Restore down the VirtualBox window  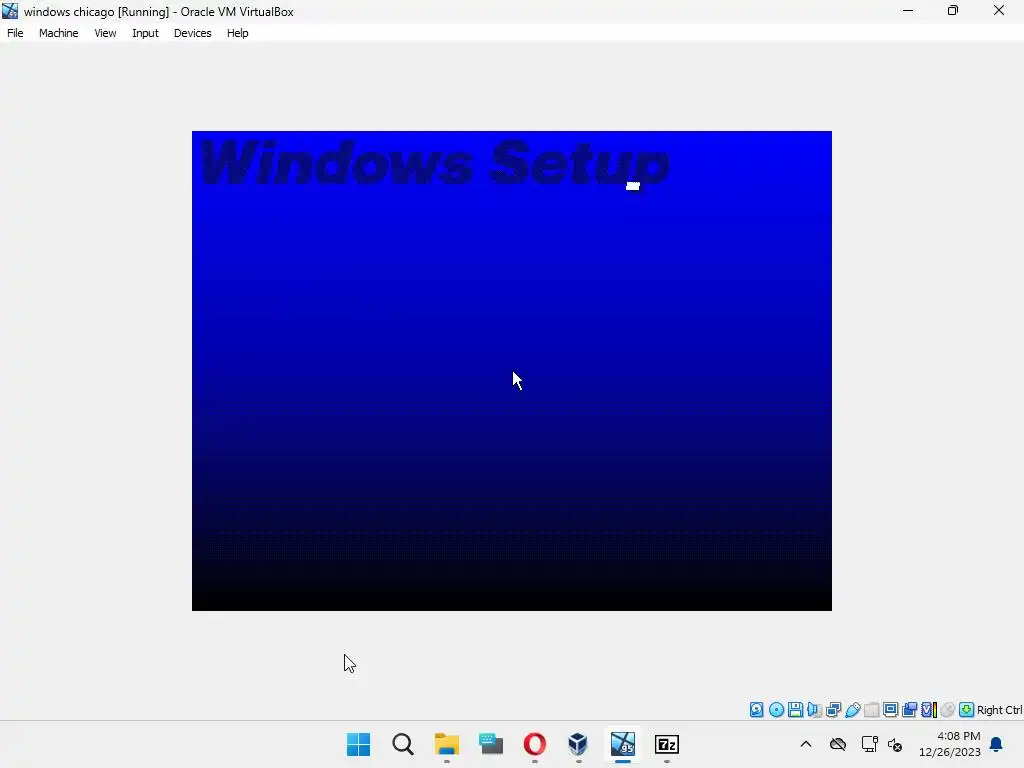click(953, 10)
